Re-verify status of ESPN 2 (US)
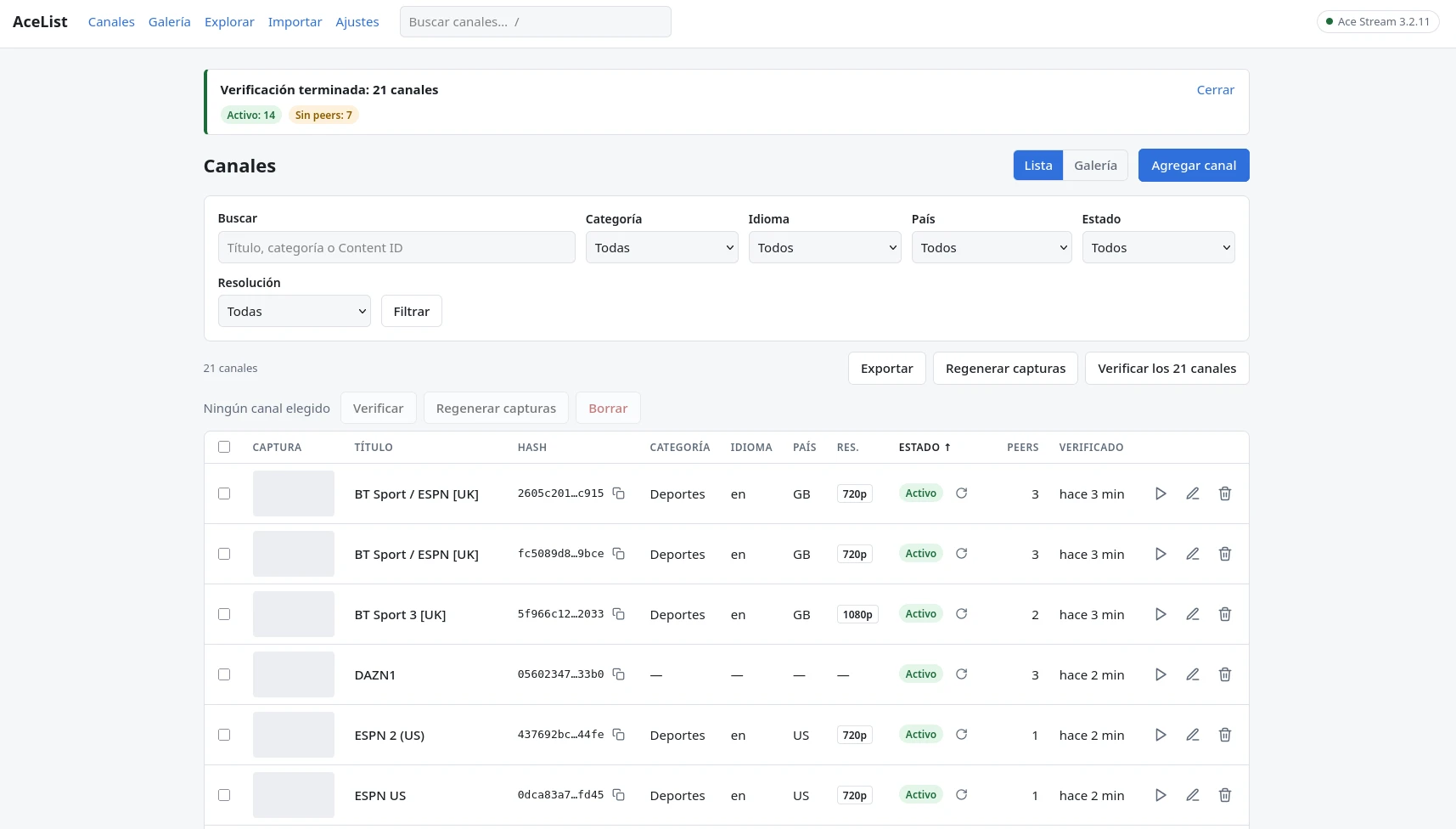The image size is (1456, 829). click(962, 734)
